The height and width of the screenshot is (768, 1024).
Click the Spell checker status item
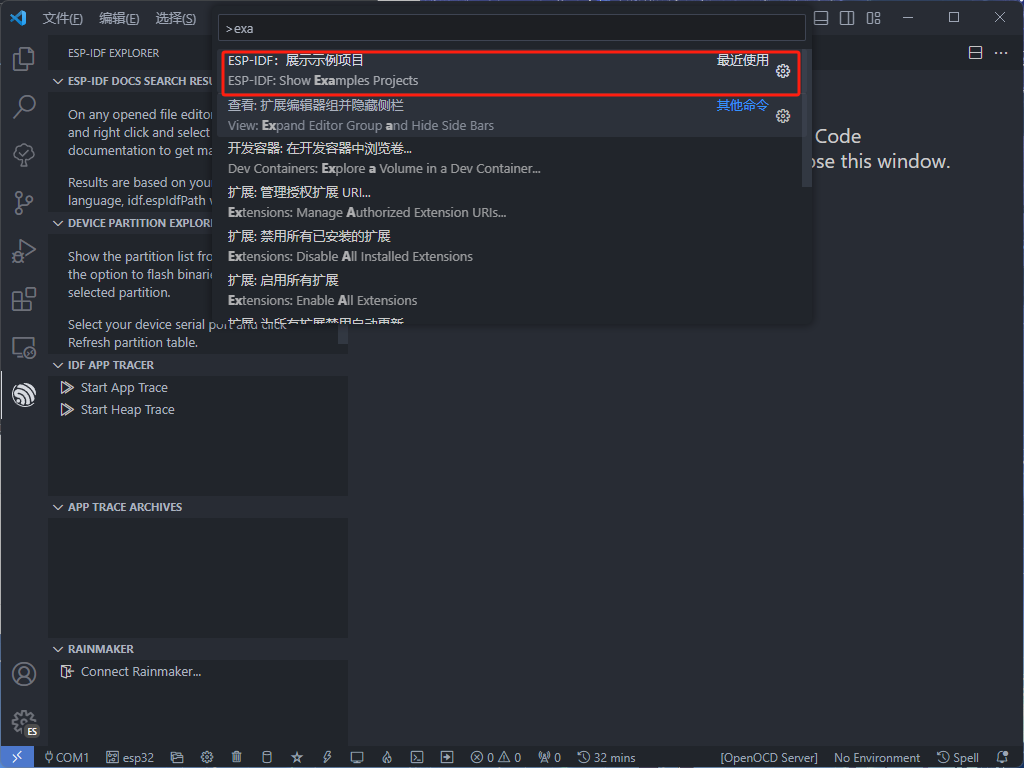tap(957, 758)
